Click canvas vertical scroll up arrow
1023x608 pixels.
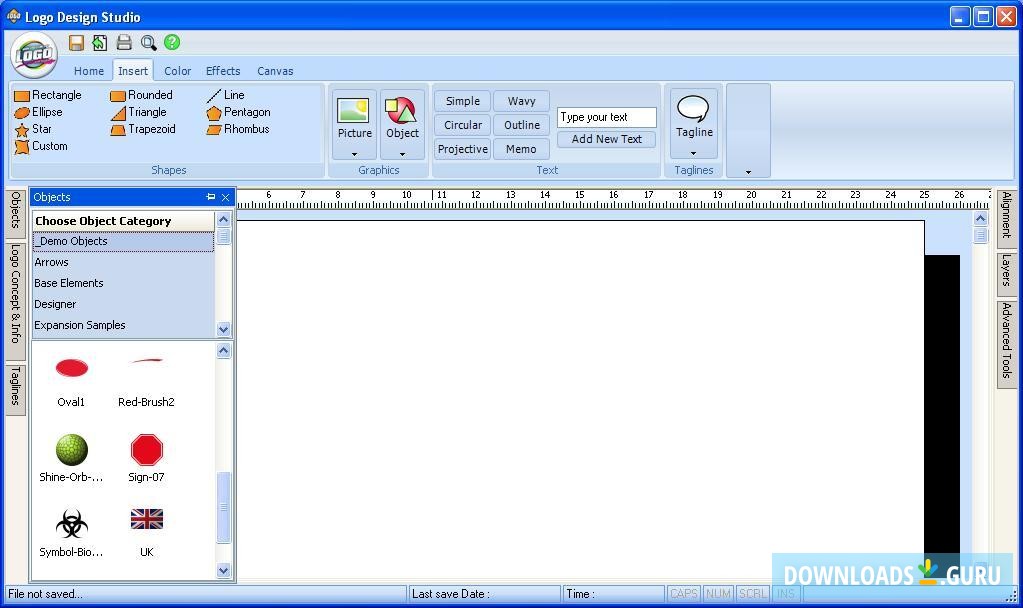click(981, 219)
